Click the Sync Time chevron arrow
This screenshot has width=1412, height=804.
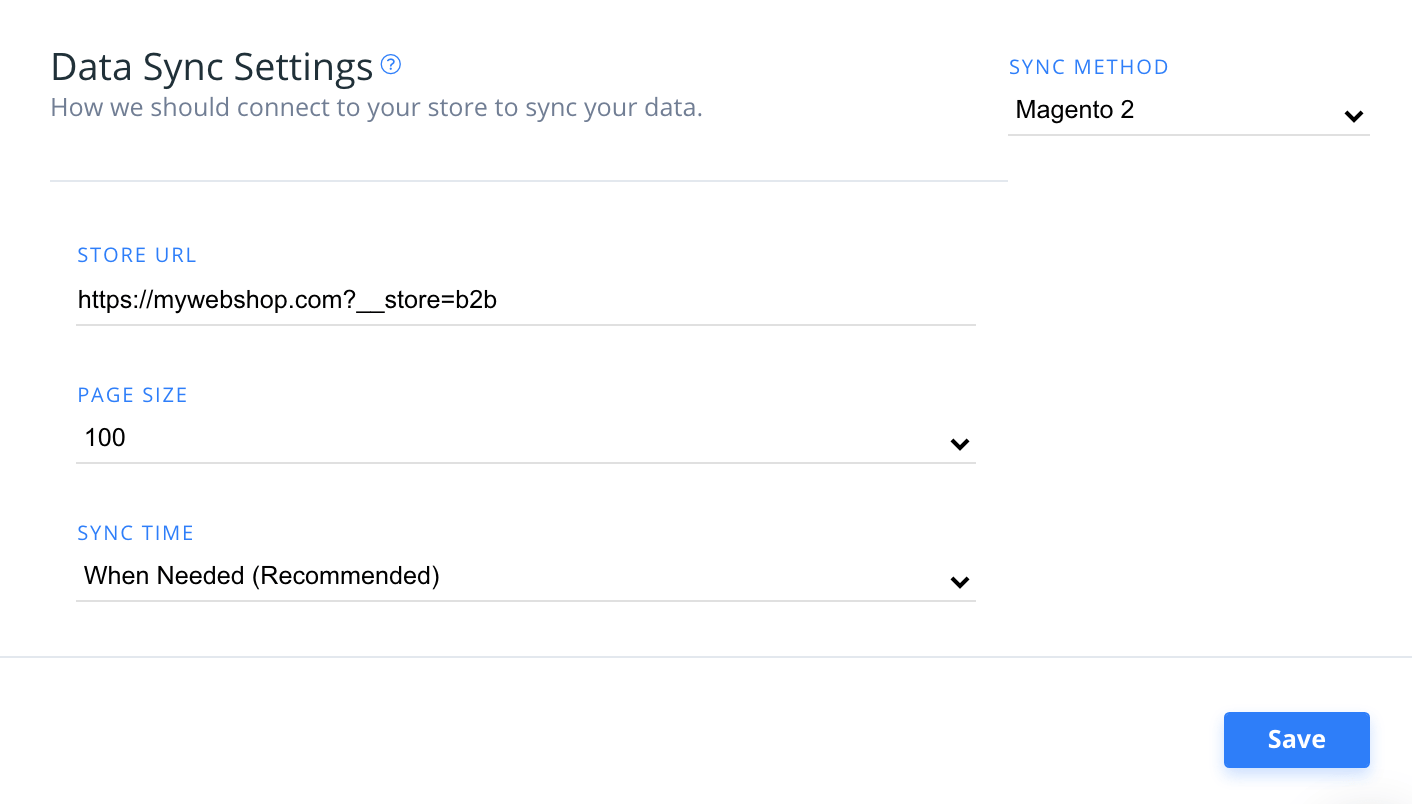click(x=960, y=582)
